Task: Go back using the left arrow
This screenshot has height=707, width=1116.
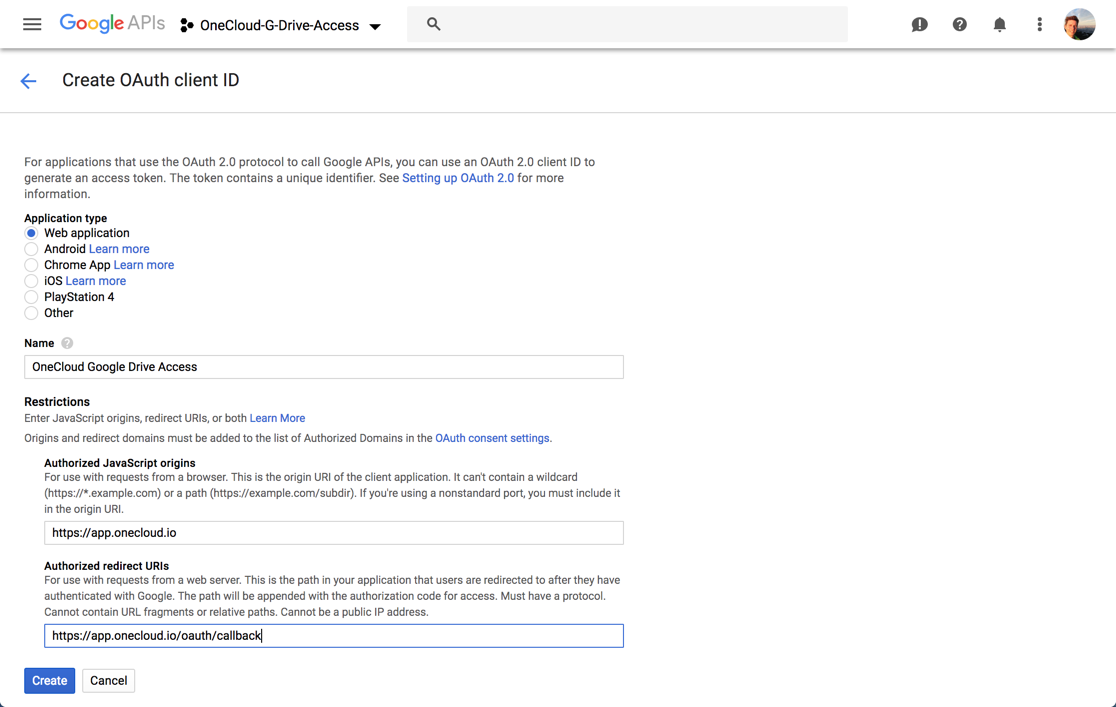Action: point(28,81)
